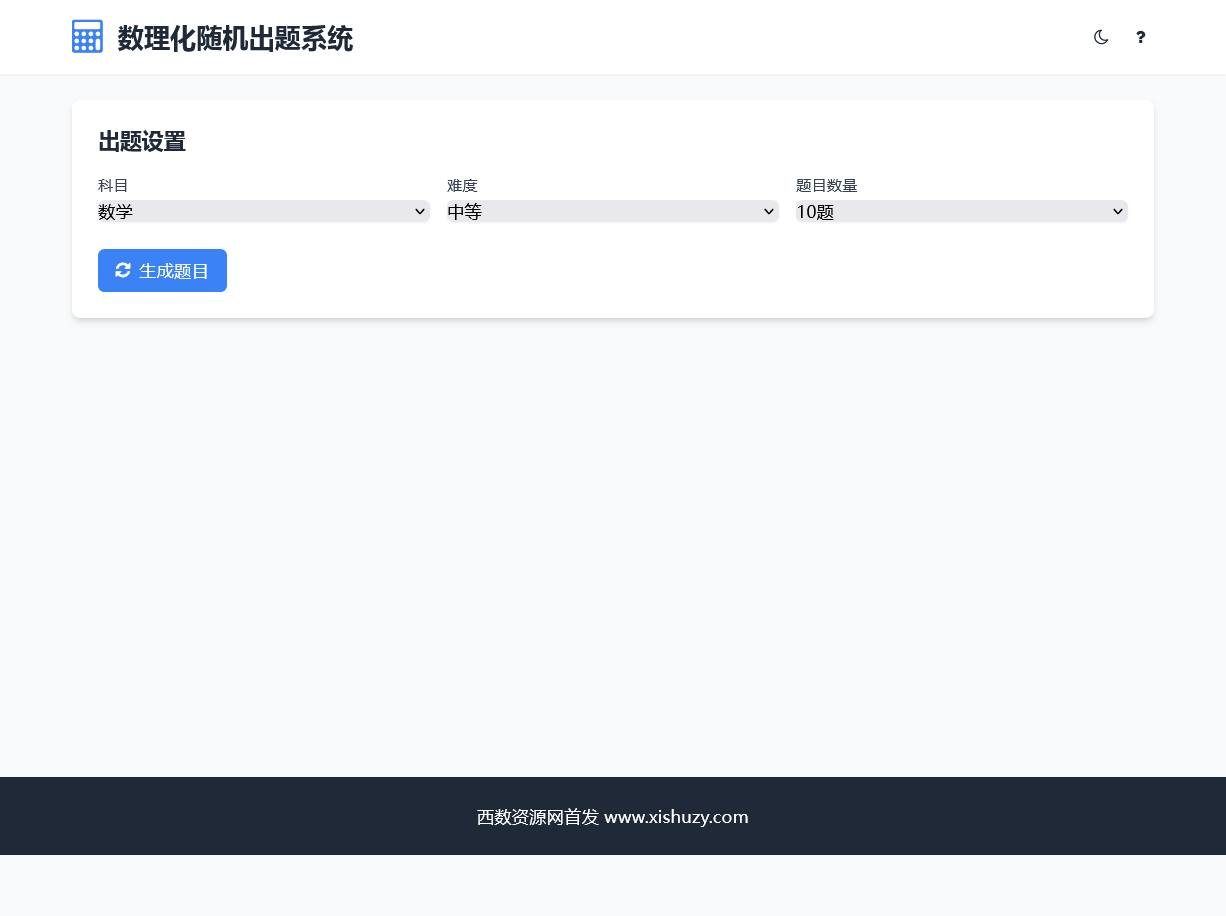
Task: Open the 难度 difficulty dropdown showing 中等
Action: (612, 211)
